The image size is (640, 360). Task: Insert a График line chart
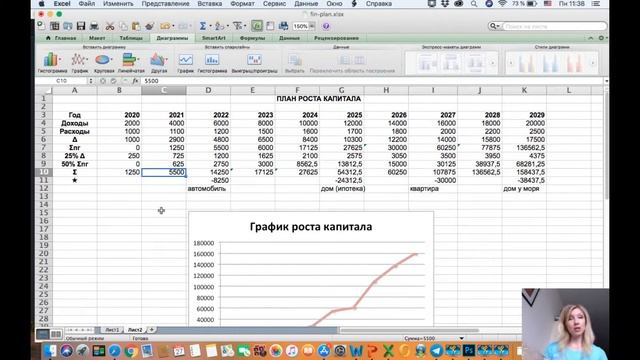click(x=80, y=62)
